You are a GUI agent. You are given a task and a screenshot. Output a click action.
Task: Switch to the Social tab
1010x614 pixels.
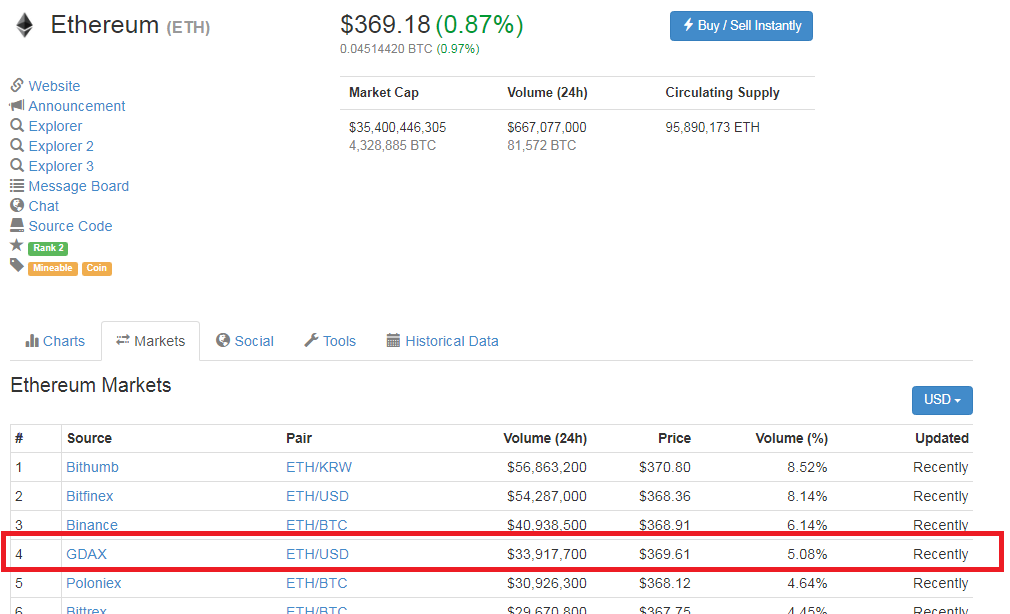click(x=245, y=341)
